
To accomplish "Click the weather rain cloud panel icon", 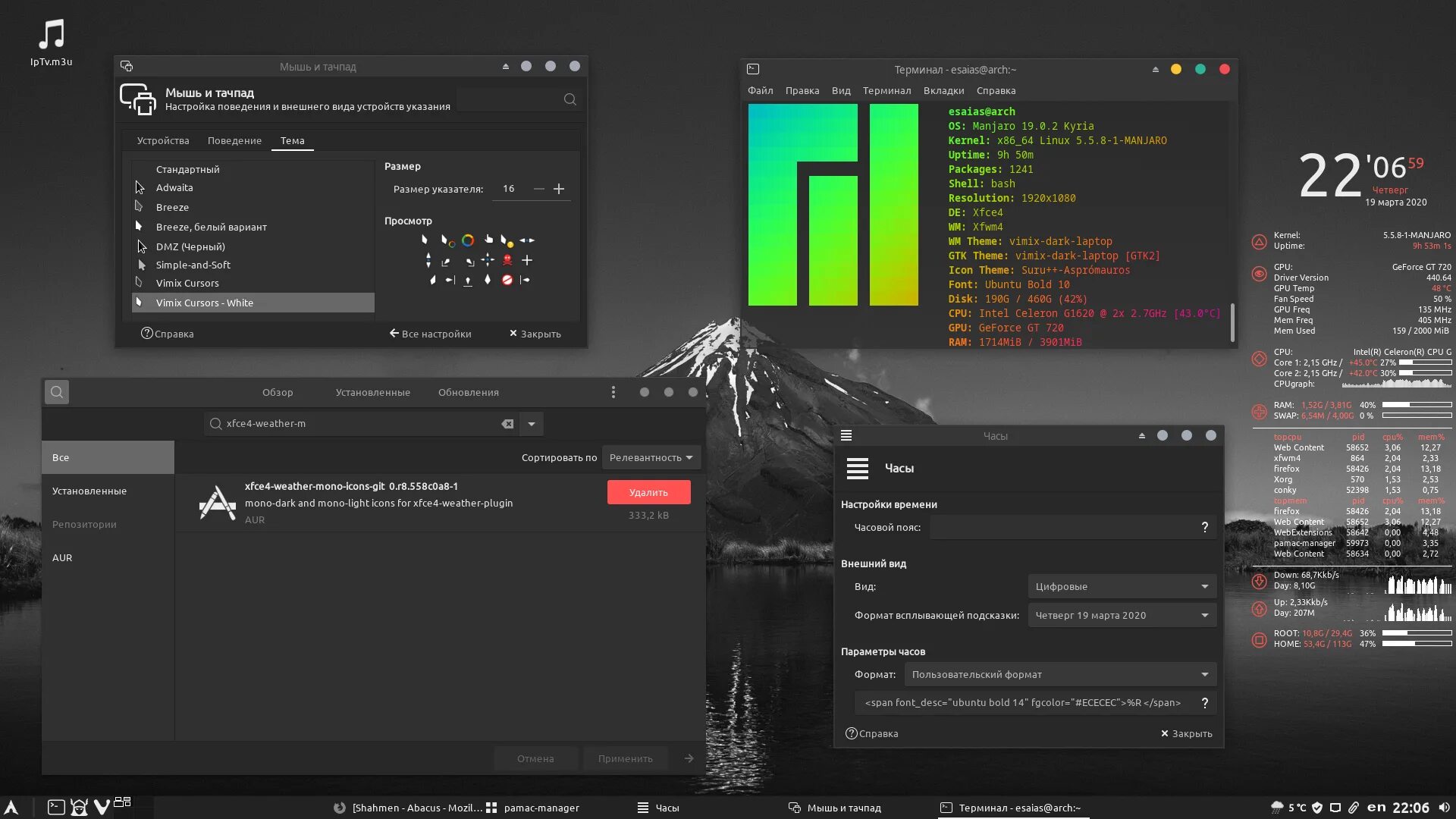I will click(x=1277, y=808).
